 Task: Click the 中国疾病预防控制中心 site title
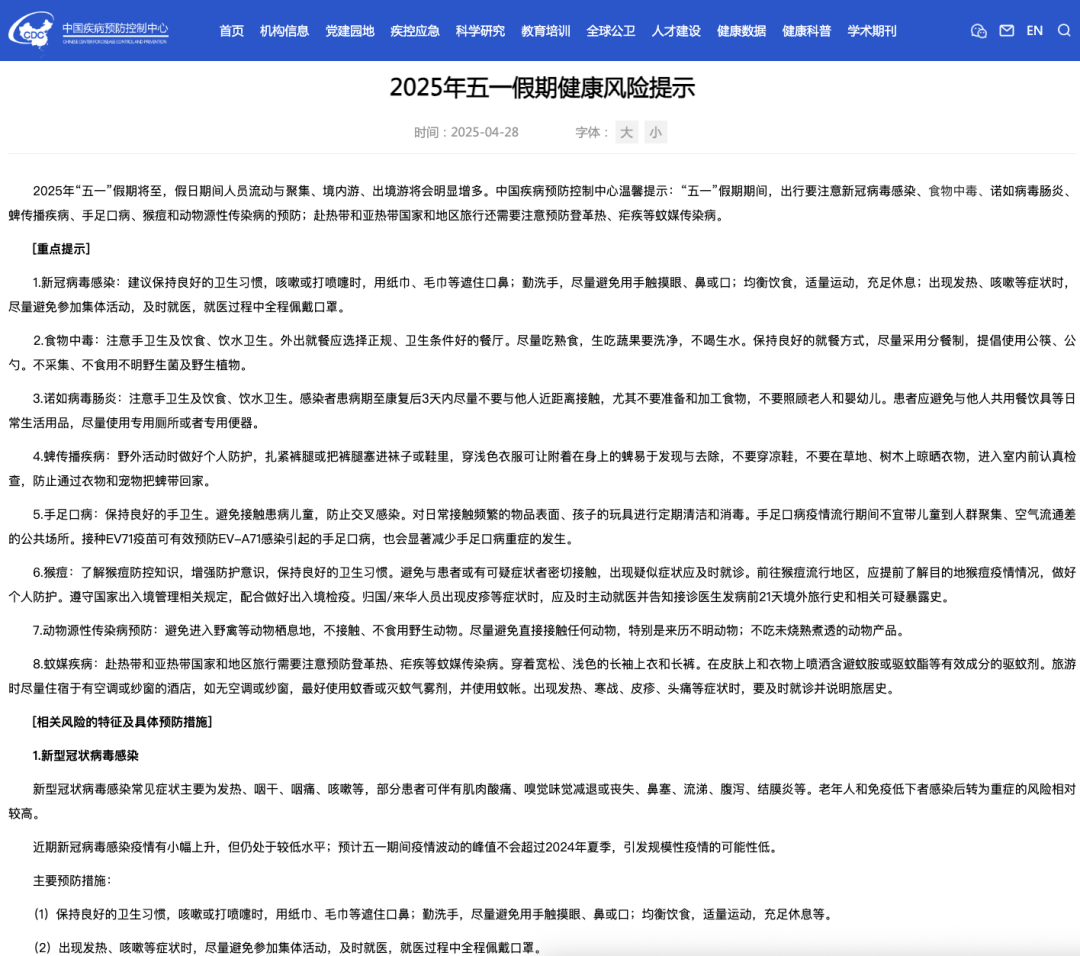pyautogui.click(x=115, y=28)
